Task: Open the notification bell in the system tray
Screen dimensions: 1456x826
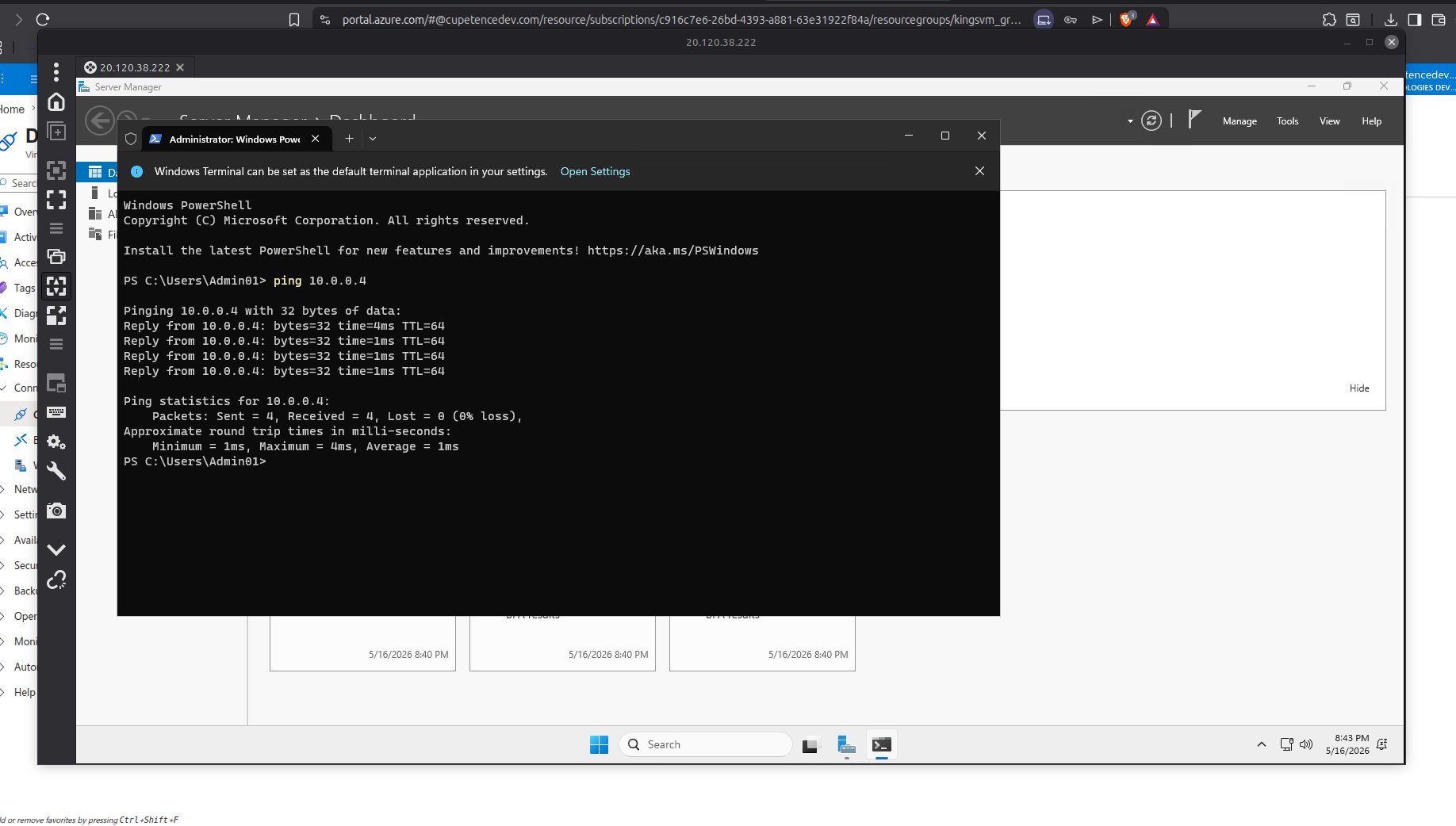Action: point(1382,744)
